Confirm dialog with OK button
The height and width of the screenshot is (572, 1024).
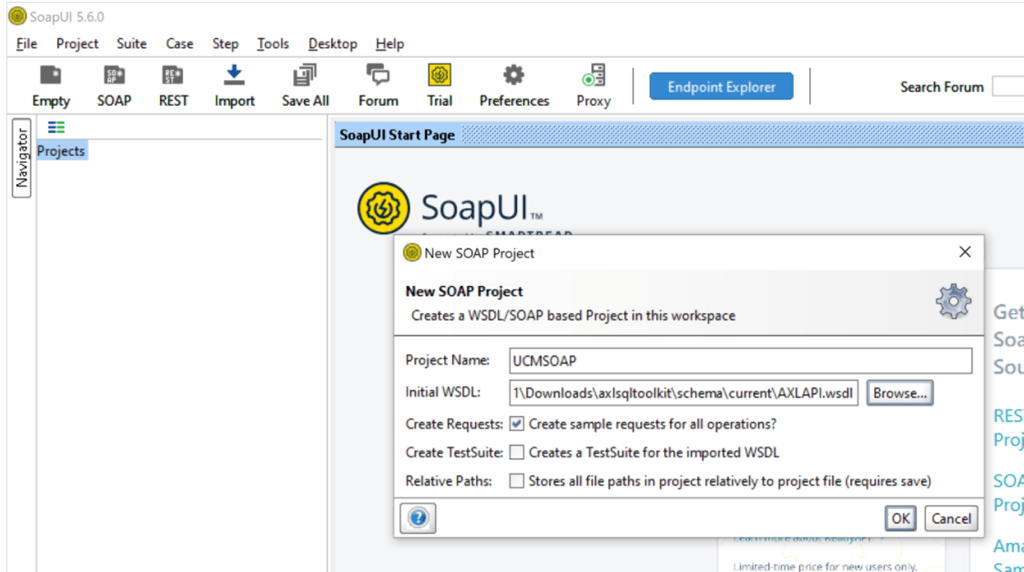(901, 518)
